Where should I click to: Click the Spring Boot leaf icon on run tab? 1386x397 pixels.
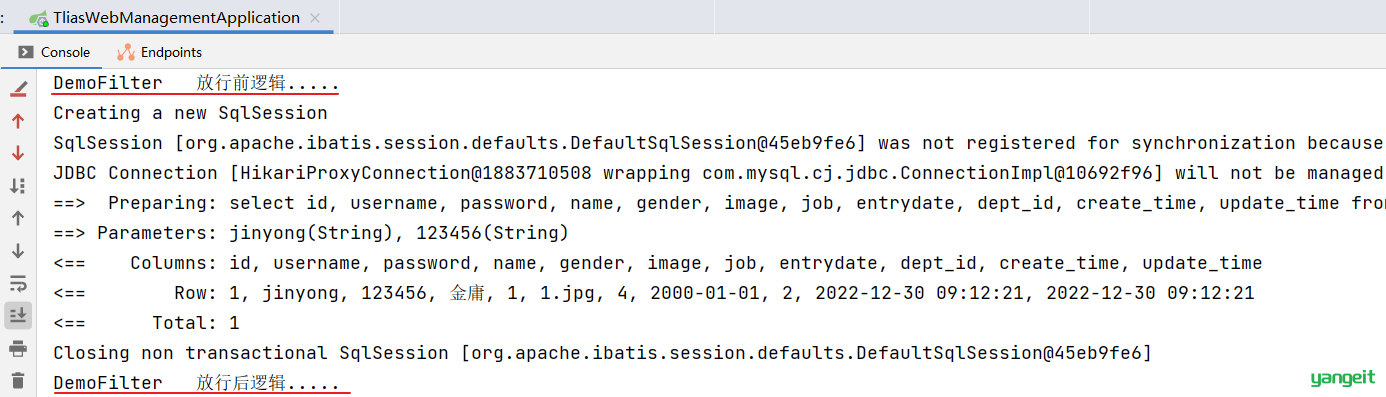(x=39, y=18)
